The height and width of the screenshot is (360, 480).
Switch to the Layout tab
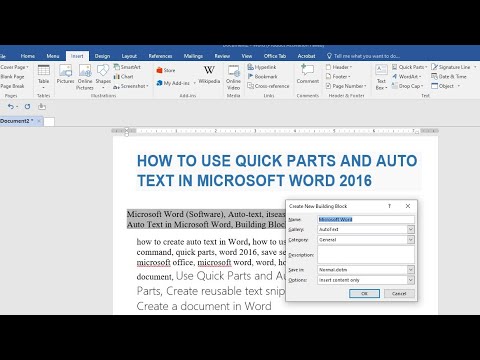(129, 56)
